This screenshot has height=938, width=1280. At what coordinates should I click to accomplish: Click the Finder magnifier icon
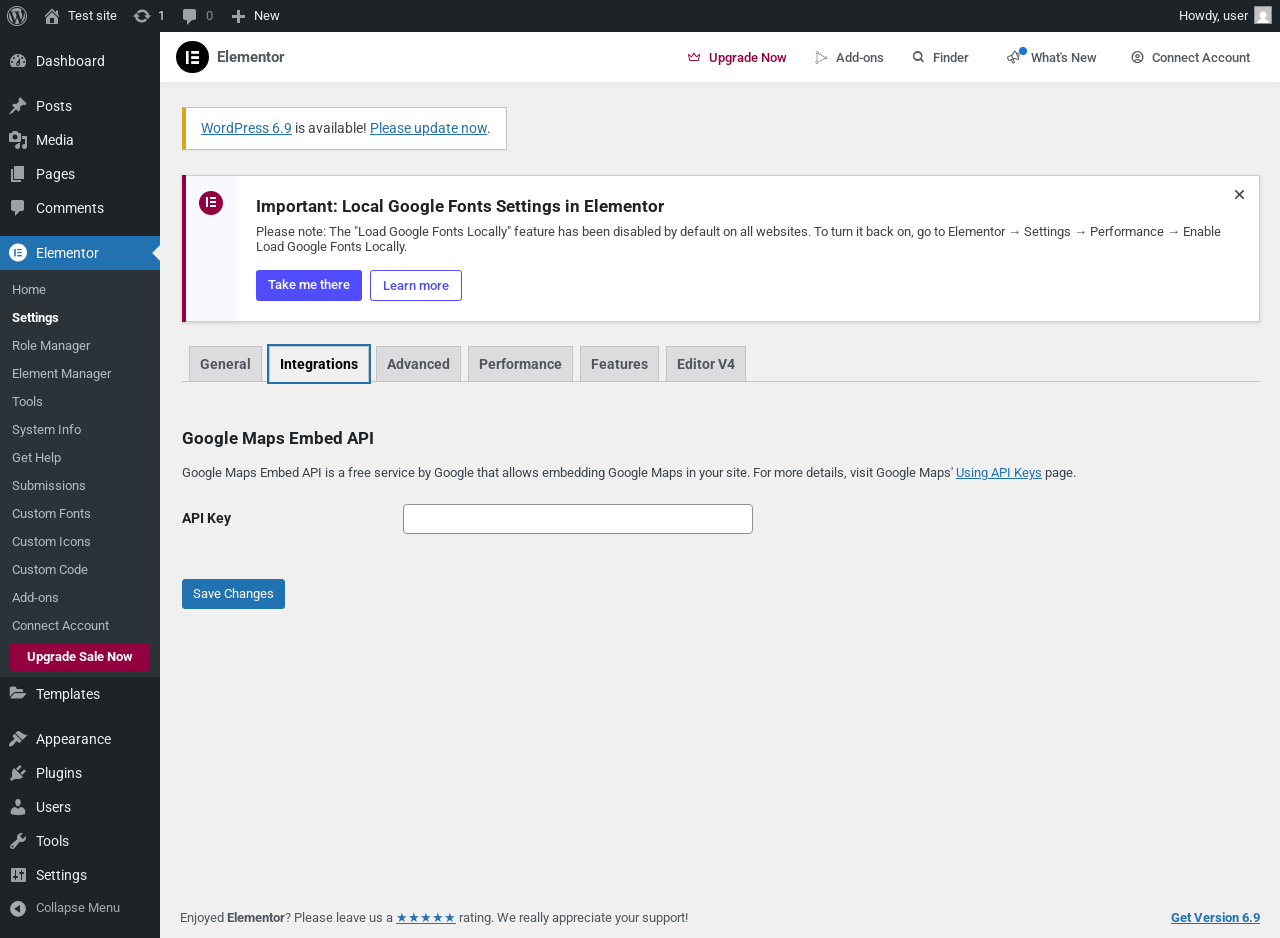[919, 57]
